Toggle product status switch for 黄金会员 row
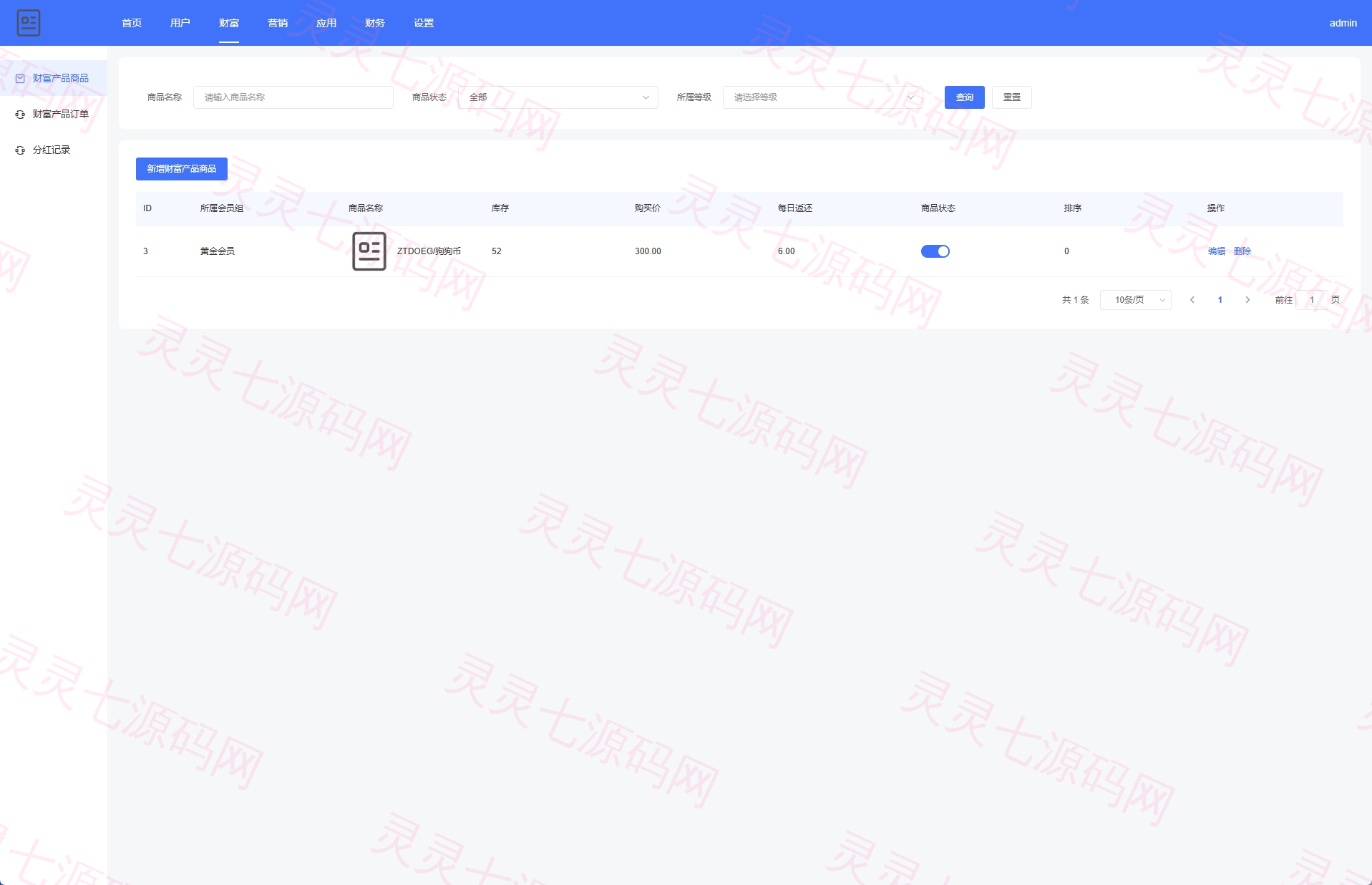The width and height of the screenshot is (1372, 885). (935, 251)
